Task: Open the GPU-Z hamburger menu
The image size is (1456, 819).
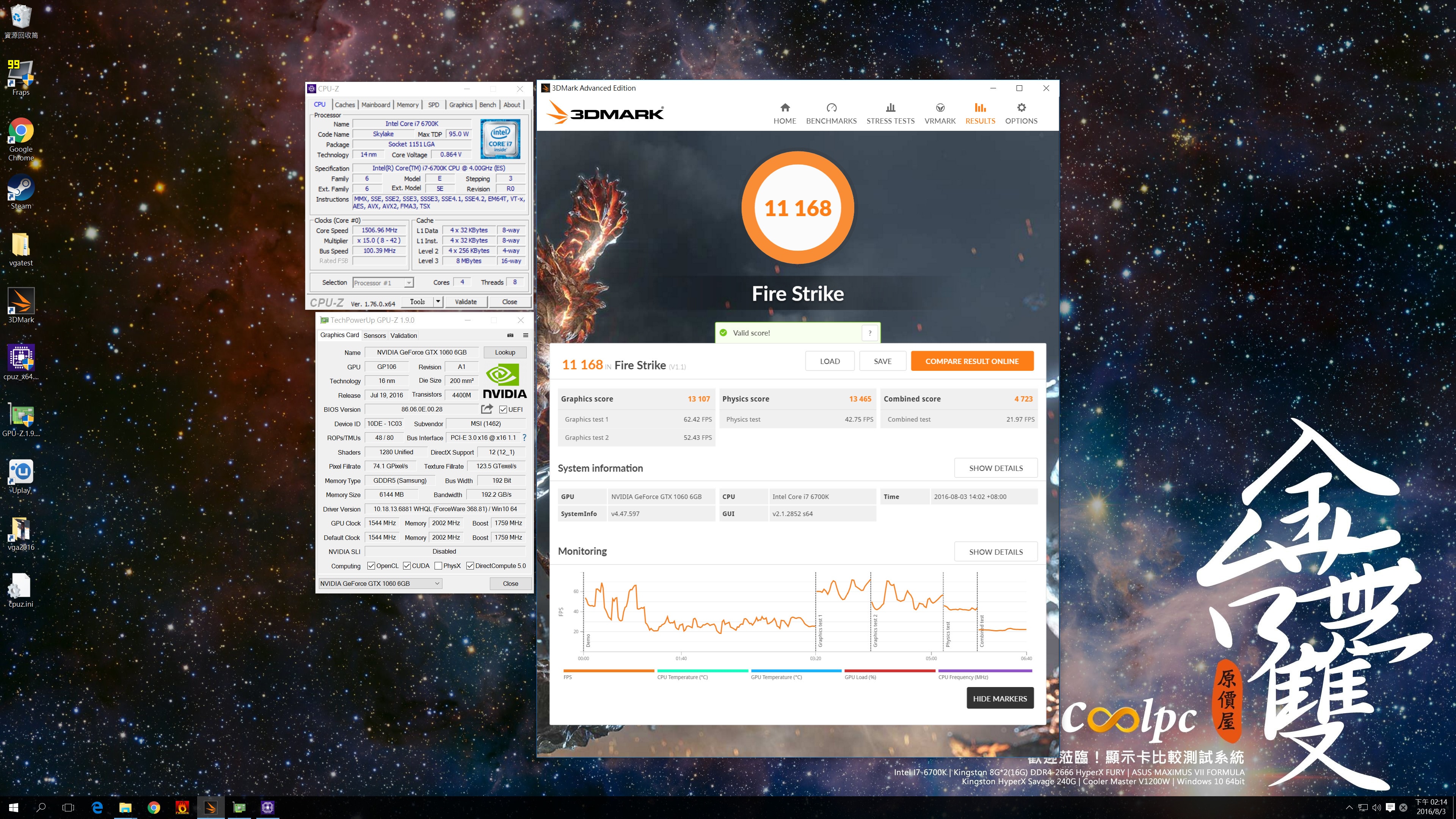Action: pos(526,335)
